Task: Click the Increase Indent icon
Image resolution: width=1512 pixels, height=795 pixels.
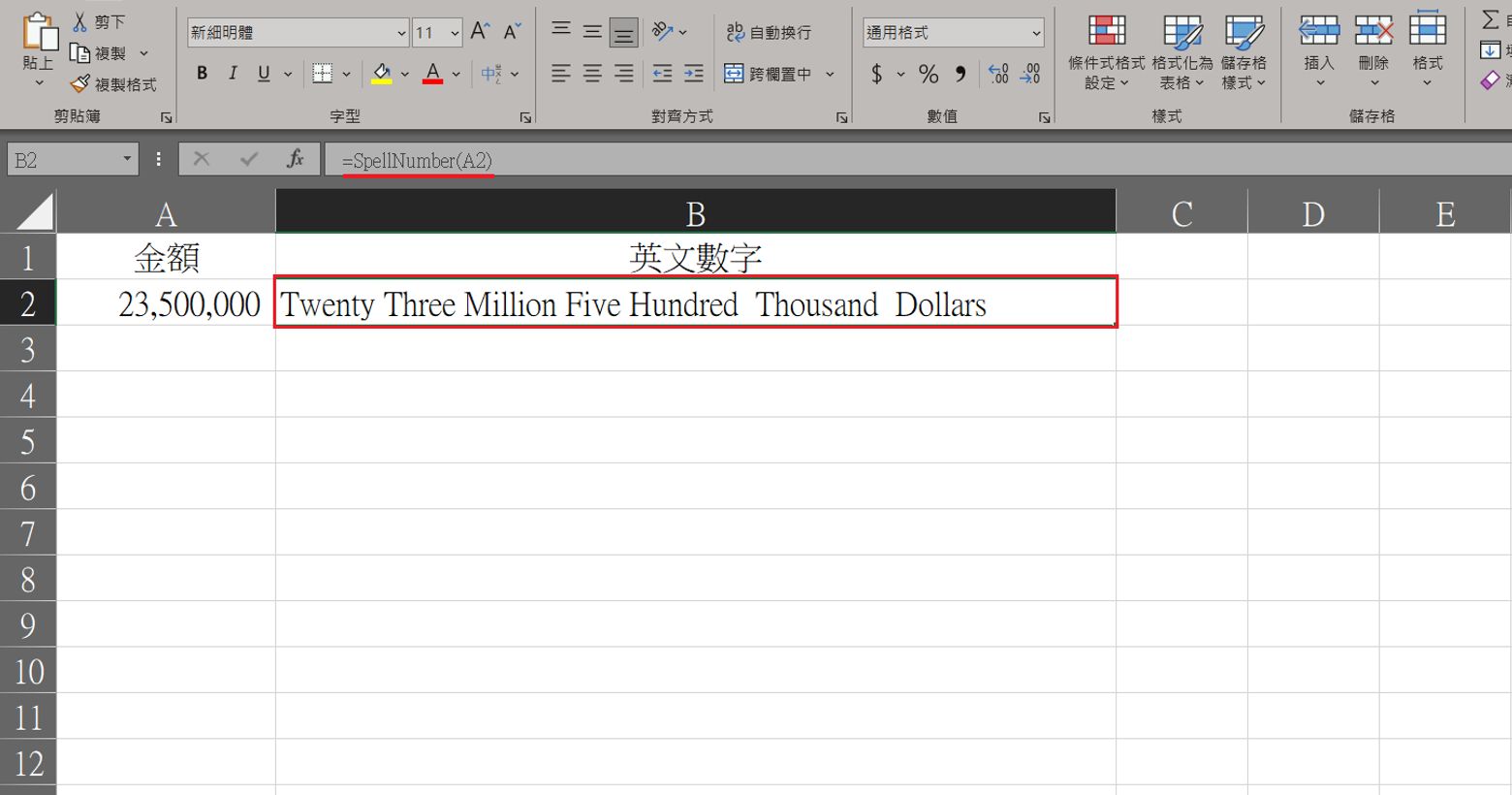Action: click(694, 74)
